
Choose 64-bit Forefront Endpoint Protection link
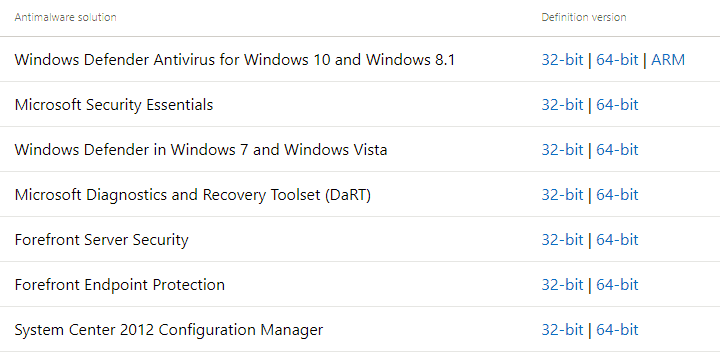tap(617, 285)
